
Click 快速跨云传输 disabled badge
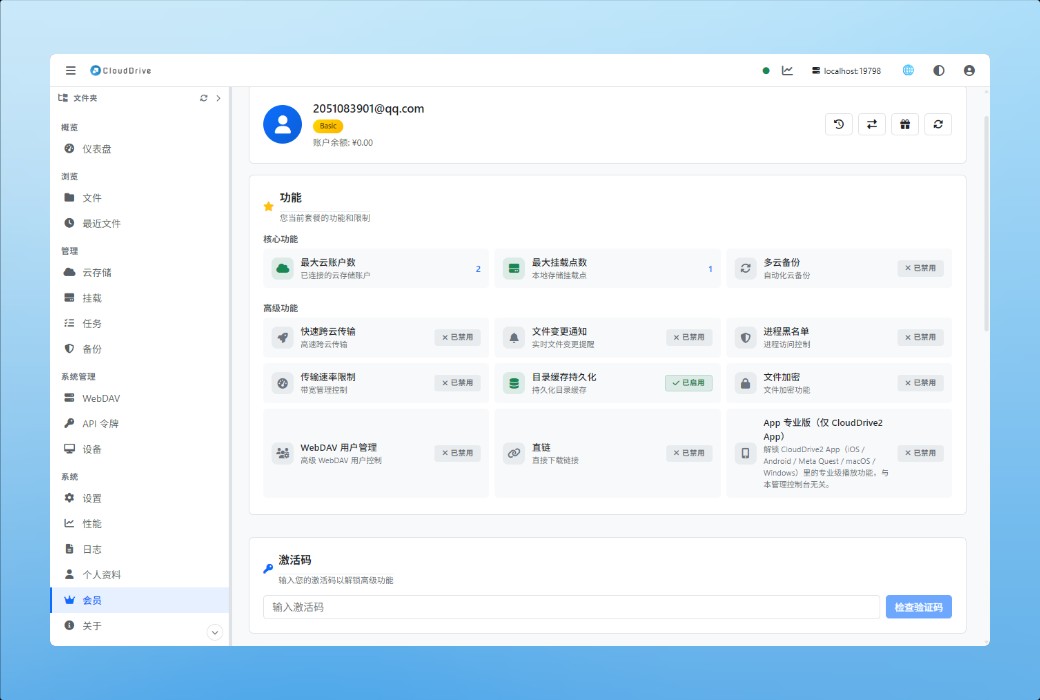point(458,337)
